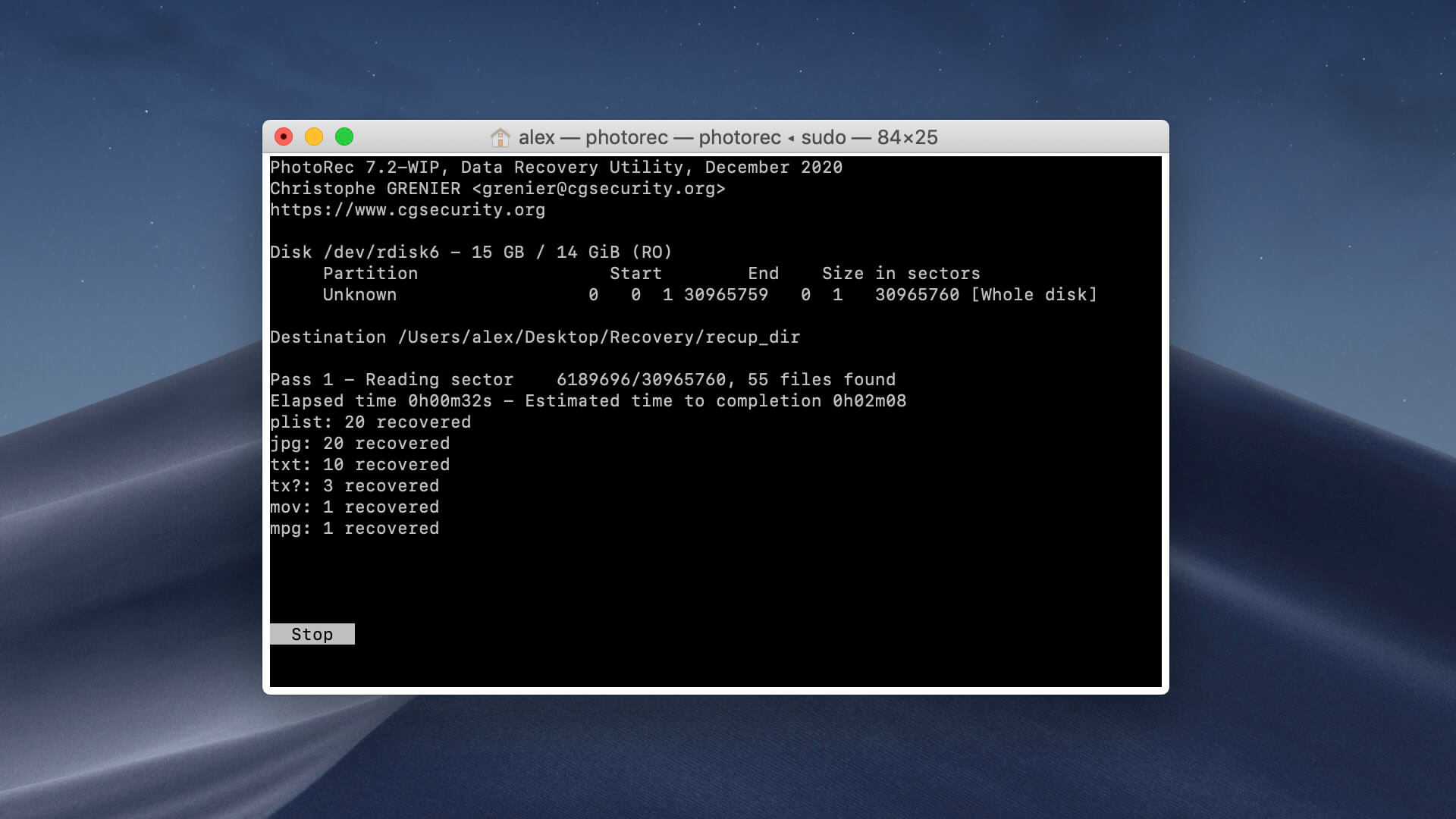Click the 'Start' column header
1456x819 pixels.
[635, 274]
